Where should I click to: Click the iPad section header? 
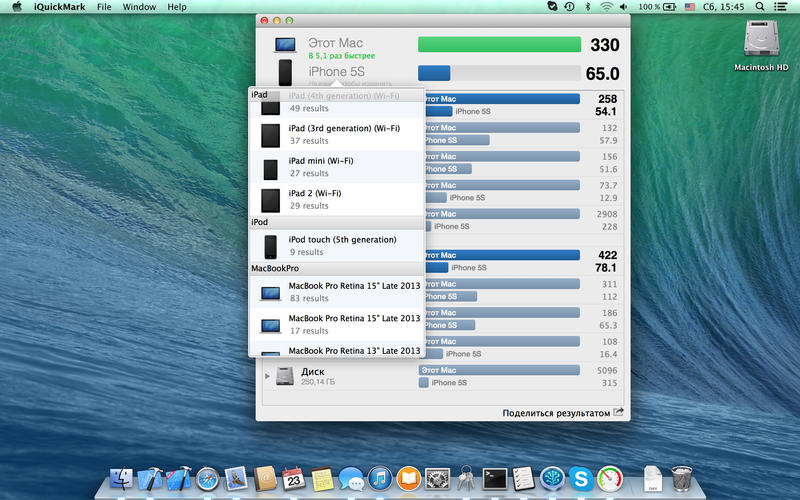(337, 94)
